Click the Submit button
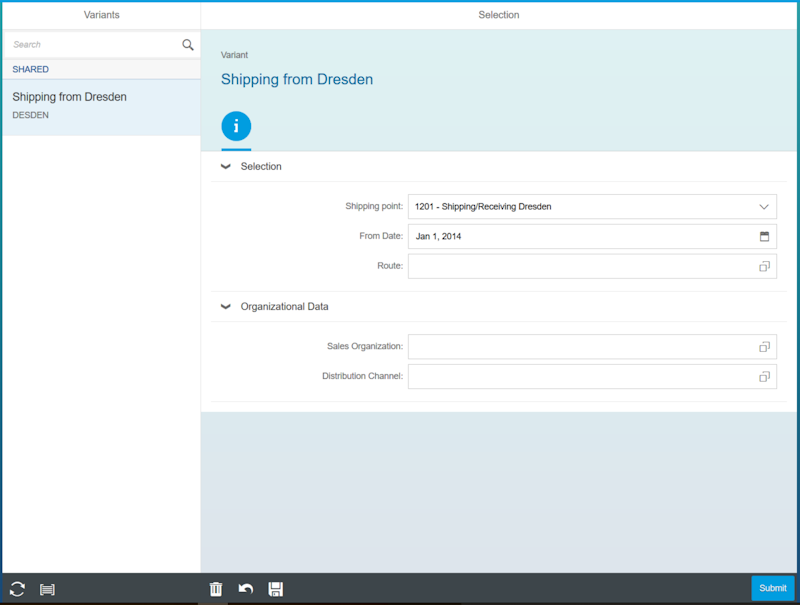The image size is (800, 605). [772, 588]
